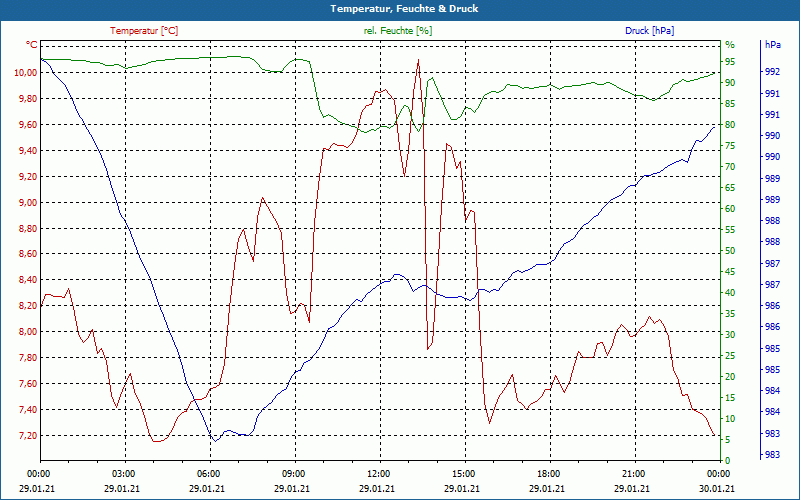Click the "9,20" temperature axis value
This screenshot has width=800, height=500.
pos(28,177)
